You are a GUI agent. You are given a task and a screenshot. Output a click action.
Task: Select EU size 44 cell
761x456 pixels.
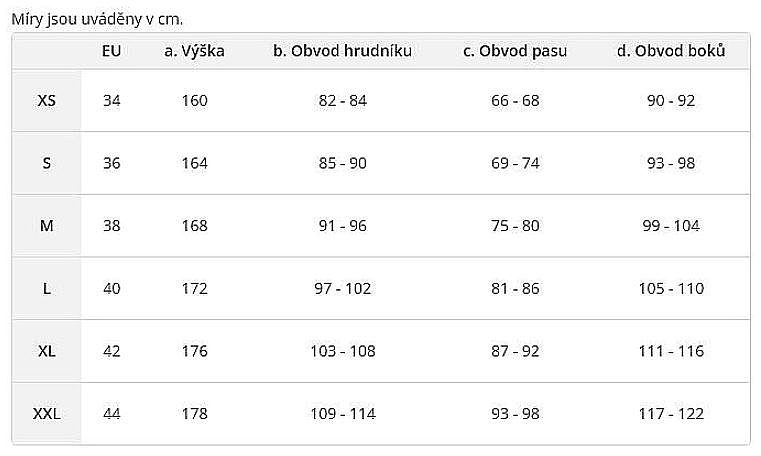pos(111,413)
